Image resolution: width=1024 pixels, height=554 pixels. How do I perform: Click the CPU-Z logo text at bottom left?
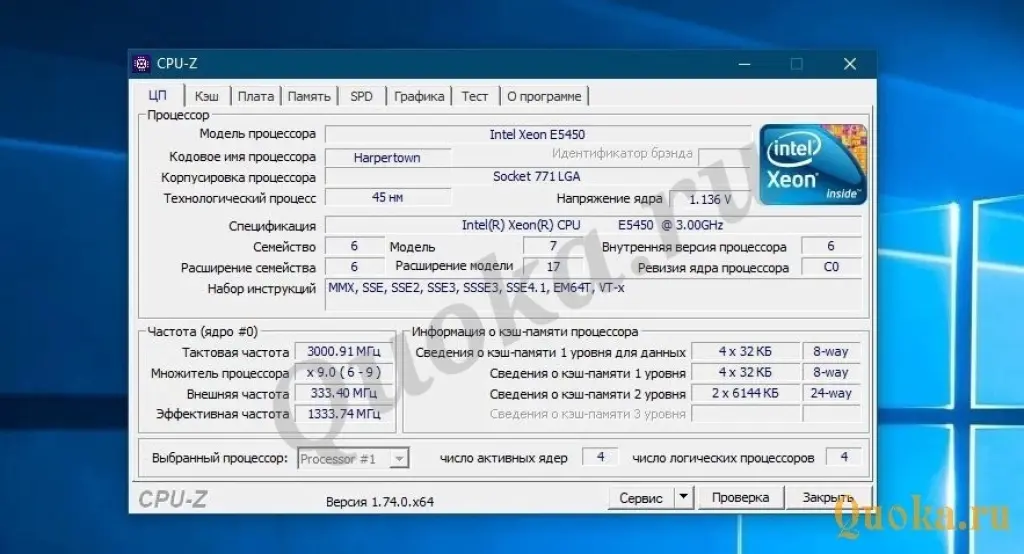(172, 500)
